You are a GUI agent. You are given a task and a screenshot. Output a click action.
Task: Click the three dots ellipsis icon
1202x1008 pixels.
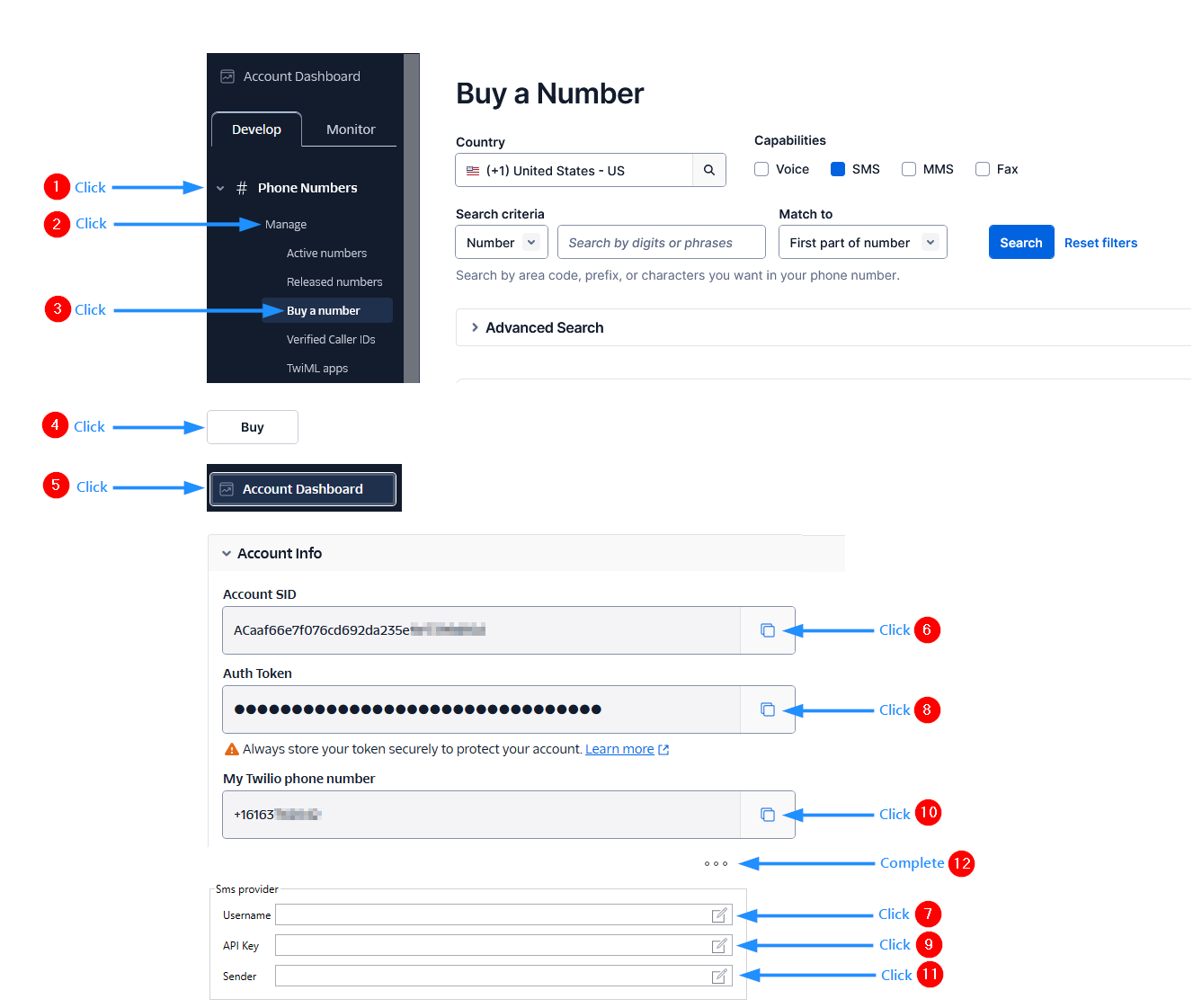point(716,864)
